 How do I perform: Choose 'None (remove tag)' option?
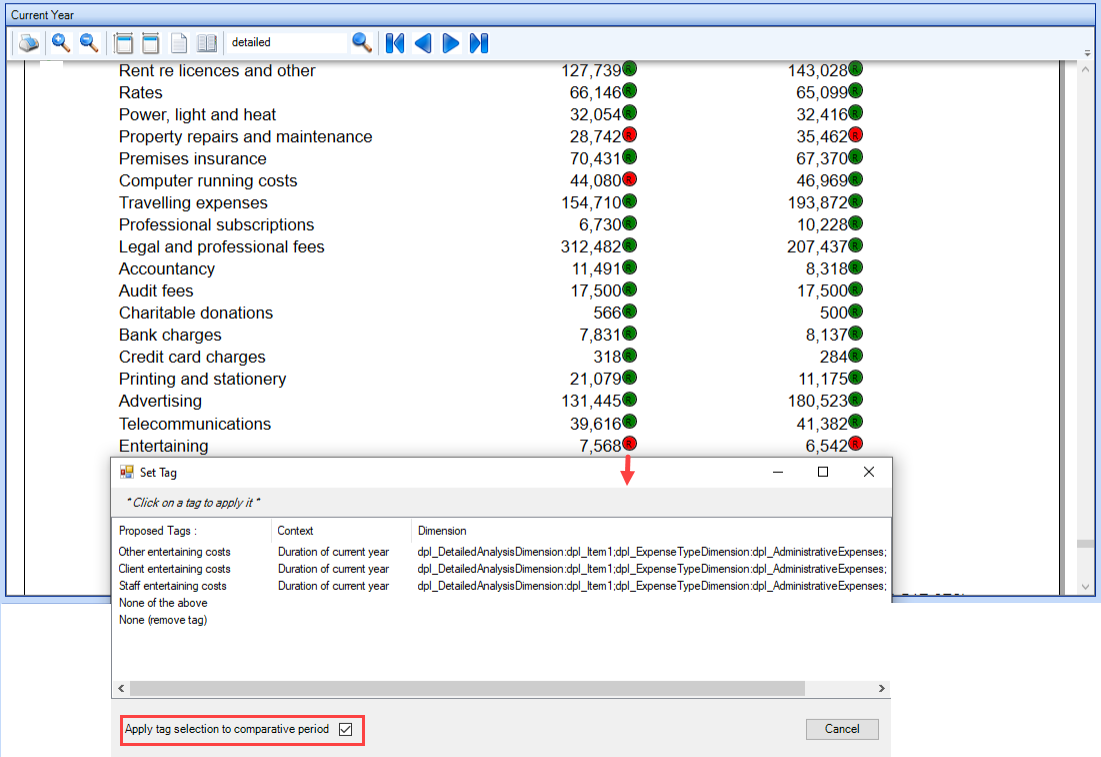[163, 619]
